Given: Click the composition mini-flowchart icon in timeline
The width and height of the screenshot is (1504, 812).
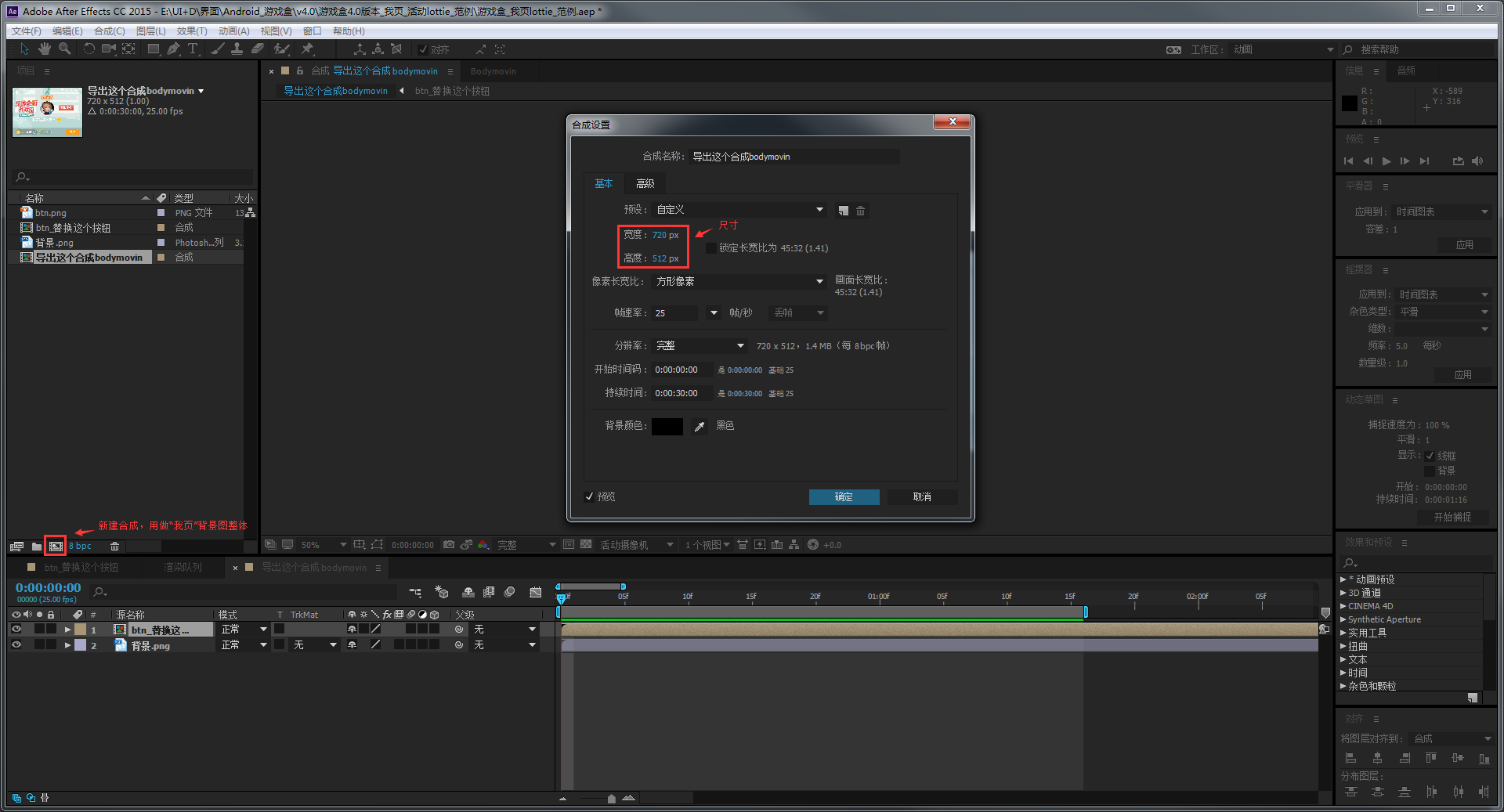Looking at the screenshot, I should (x=415, y=593).
